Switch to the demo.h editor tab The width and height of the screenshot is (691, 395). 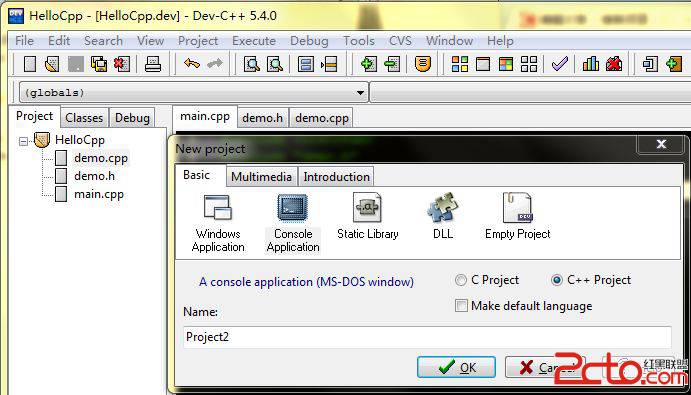pos(263,118)
